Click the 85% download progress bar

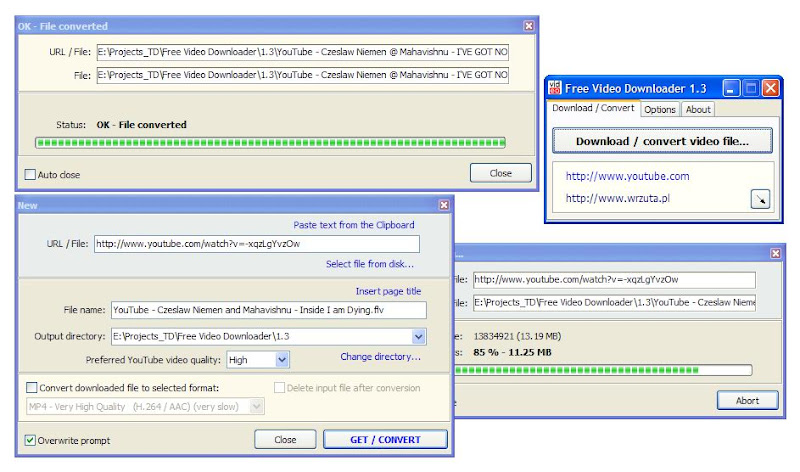point(603,370)
